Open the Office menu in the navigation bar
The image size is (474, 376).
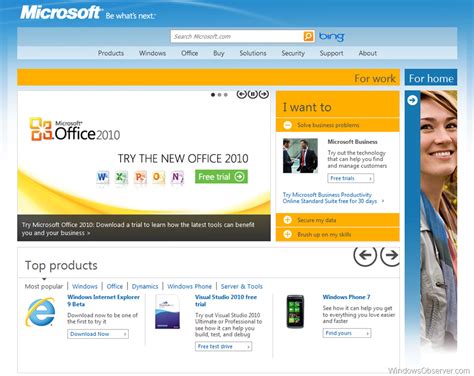[190, 53]
